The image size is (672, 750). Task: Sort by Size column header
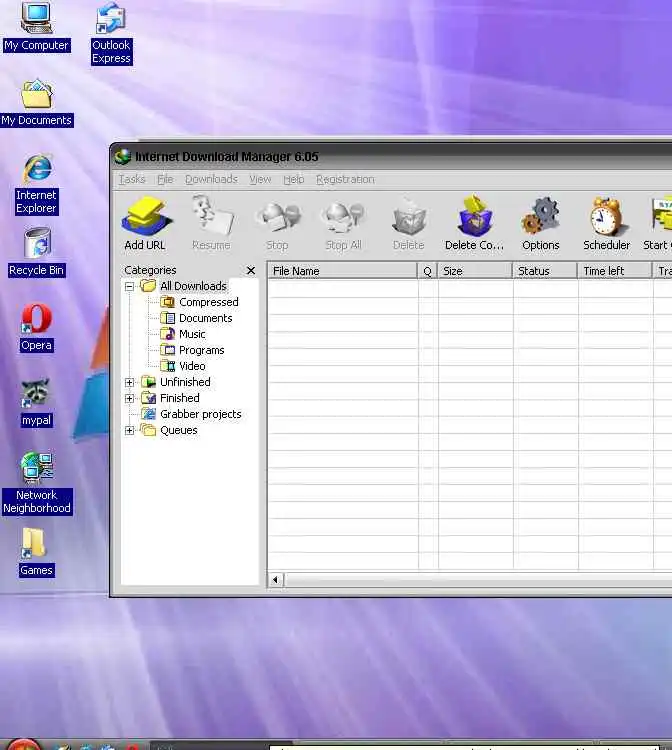point(475,271)
